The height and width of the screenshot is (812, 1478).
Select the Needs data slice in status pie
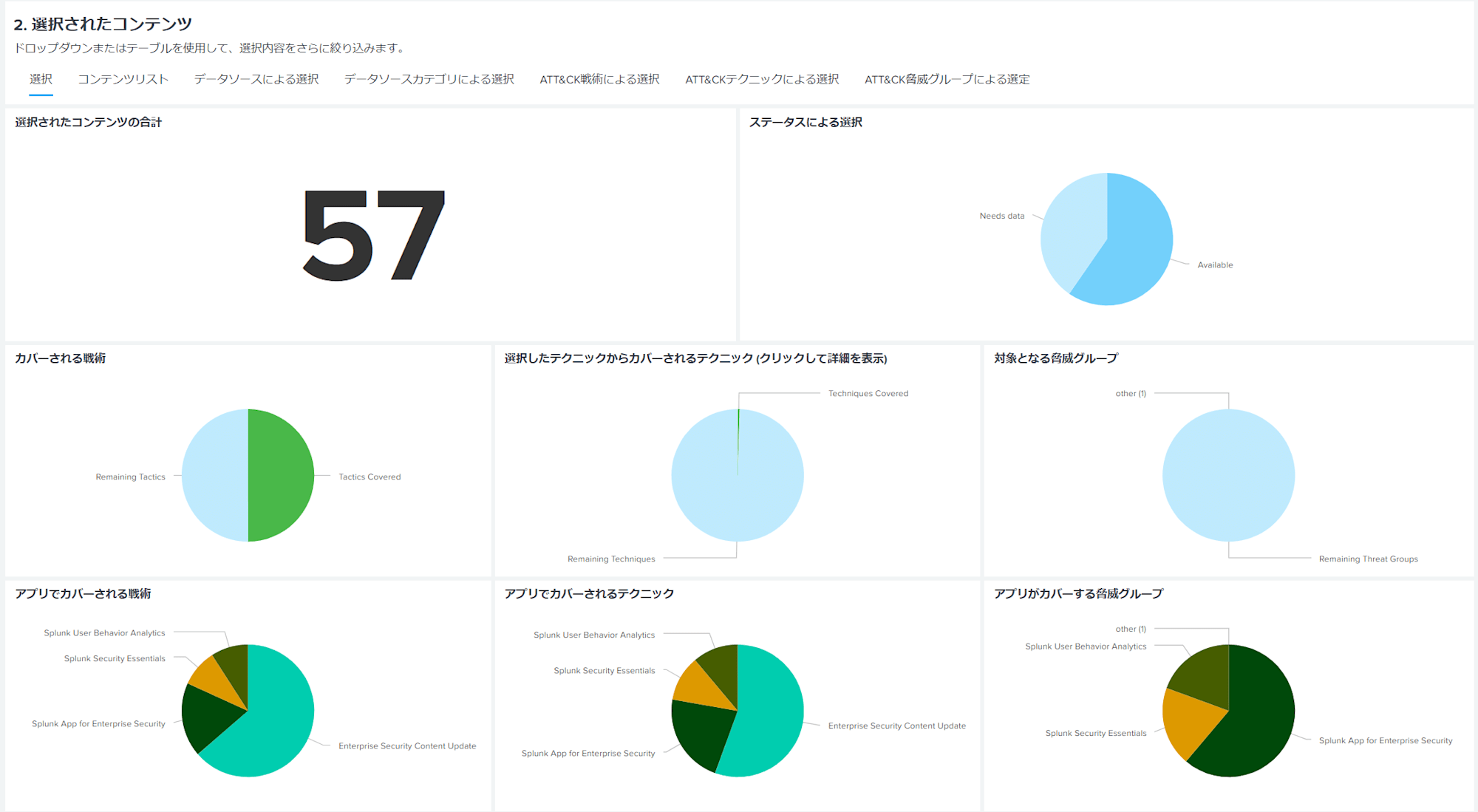pyautogui.click(x=1072, y=233)
